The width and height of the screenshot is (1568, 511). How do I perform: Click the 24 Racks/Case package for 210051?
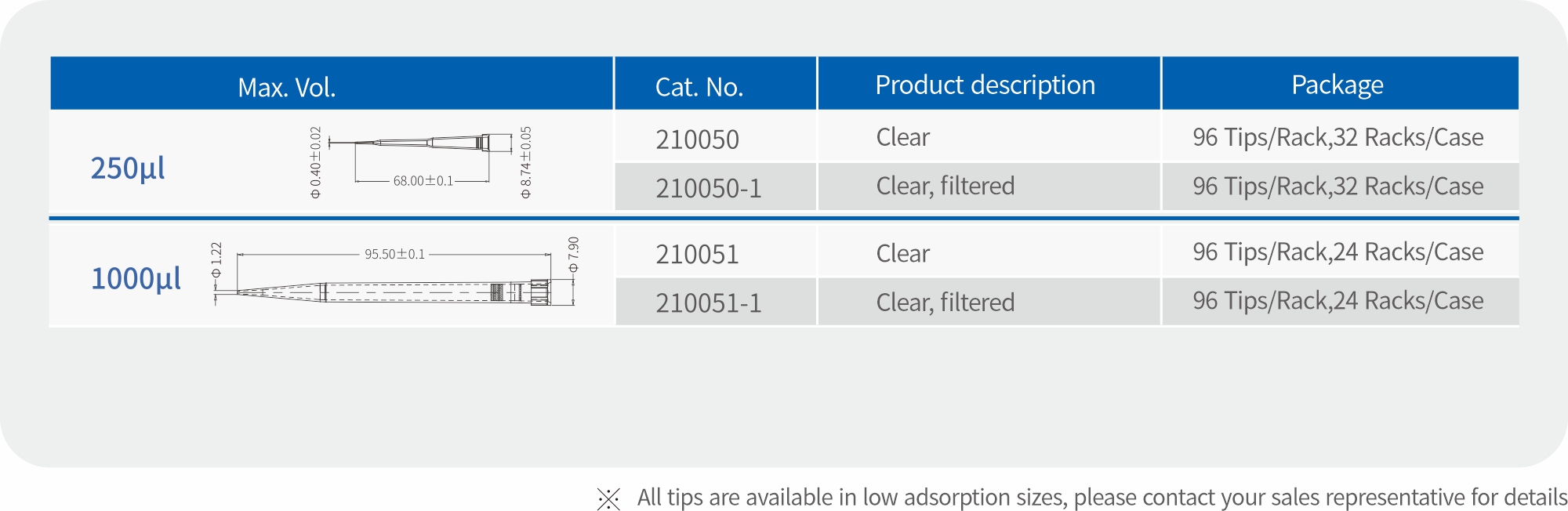(1338, 252)
